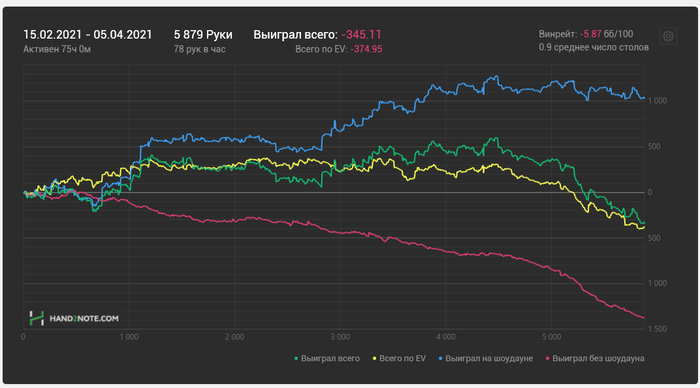700x388 pixels.
Task: Click the blue legend dot for showdown winnings
Action: point(441,359)
